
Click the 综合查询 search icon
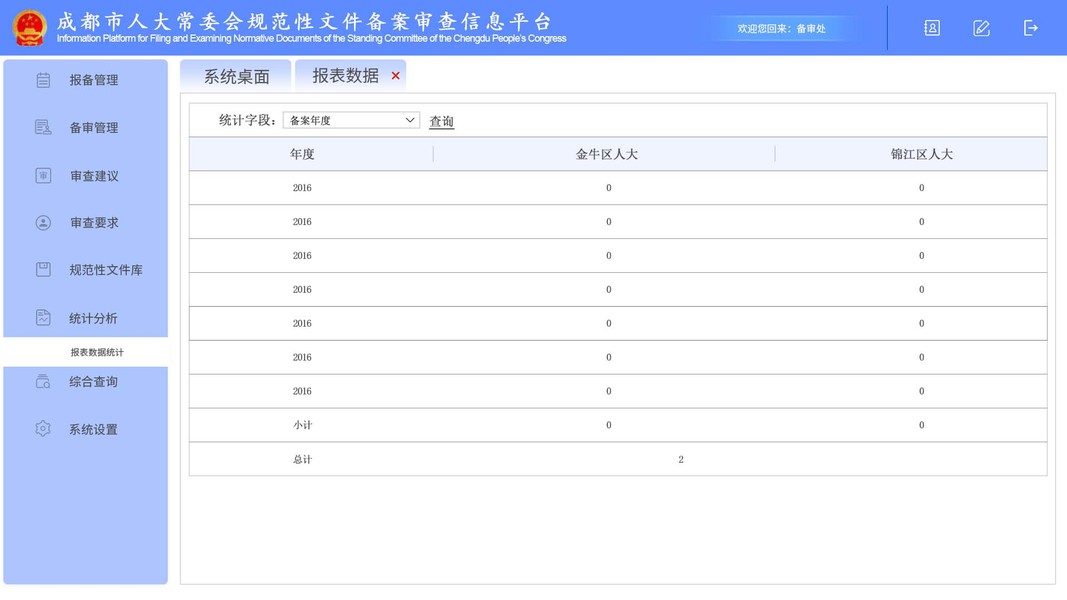click(x=43, y=382)
